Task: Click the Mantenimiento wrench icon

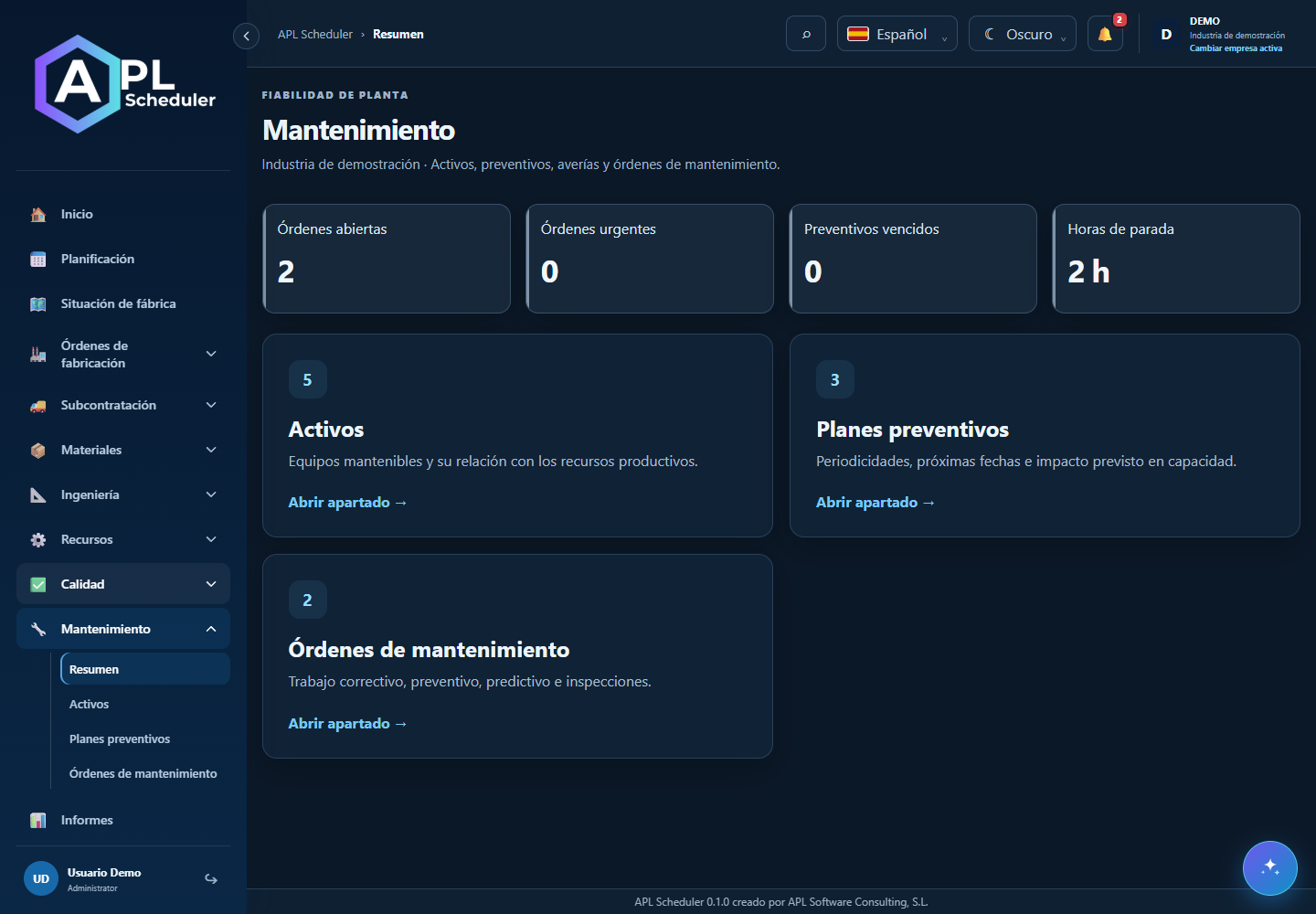Action: [x=38, y=630]
